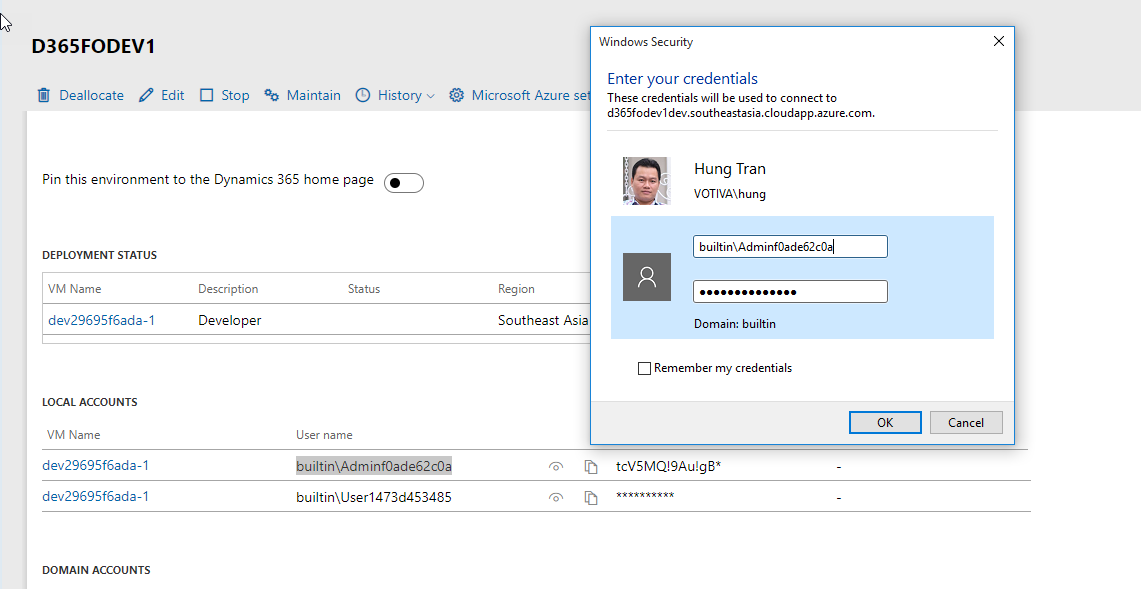Open dev29695f6ada-1 link in Deployment Status

coord(101,320)
